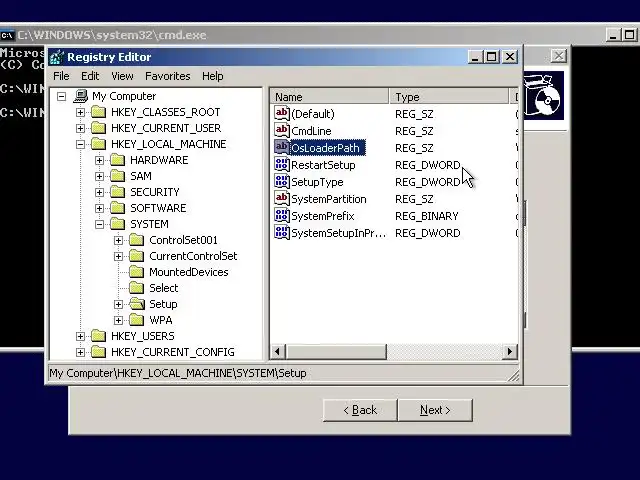Open the Favorites menu
Image resolution: width=640 pixels, height=480 pixels.
[x=167, y=76]
